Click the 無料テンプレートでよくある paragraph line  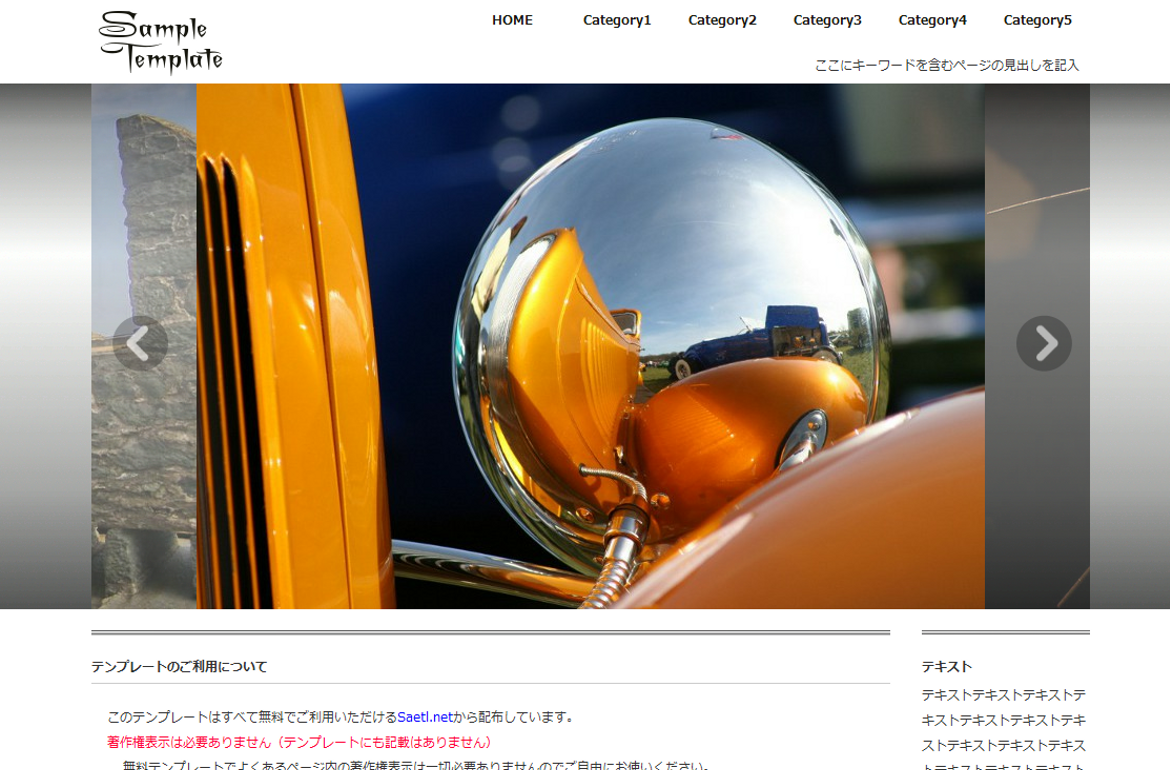coord(415,765)
